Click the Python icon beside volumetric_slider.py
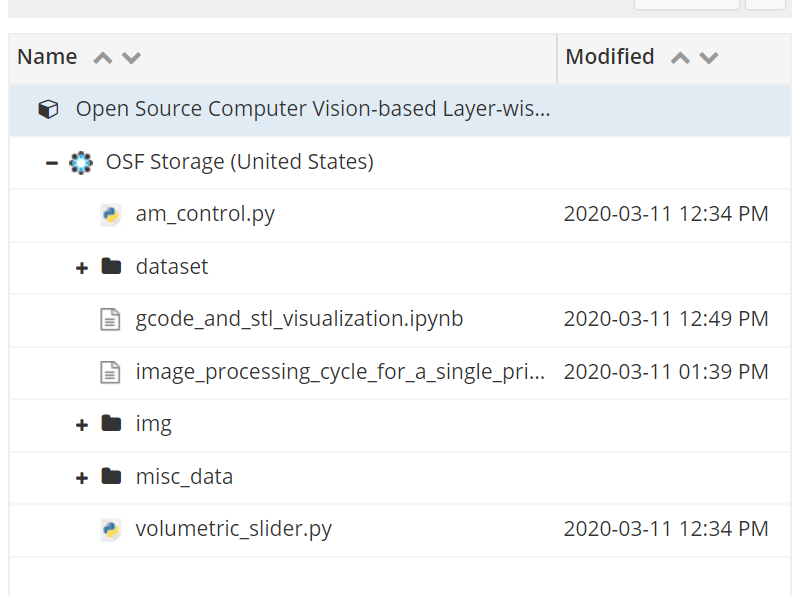Image resolution: width=810 pixels, height=596 pixels. (110, 529)
